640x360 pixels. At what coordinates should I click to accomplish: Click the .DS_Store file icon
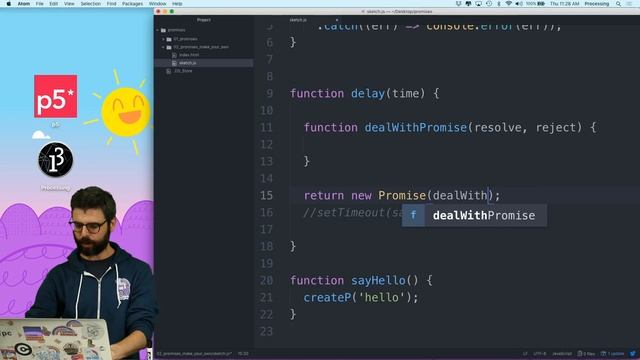169,71
